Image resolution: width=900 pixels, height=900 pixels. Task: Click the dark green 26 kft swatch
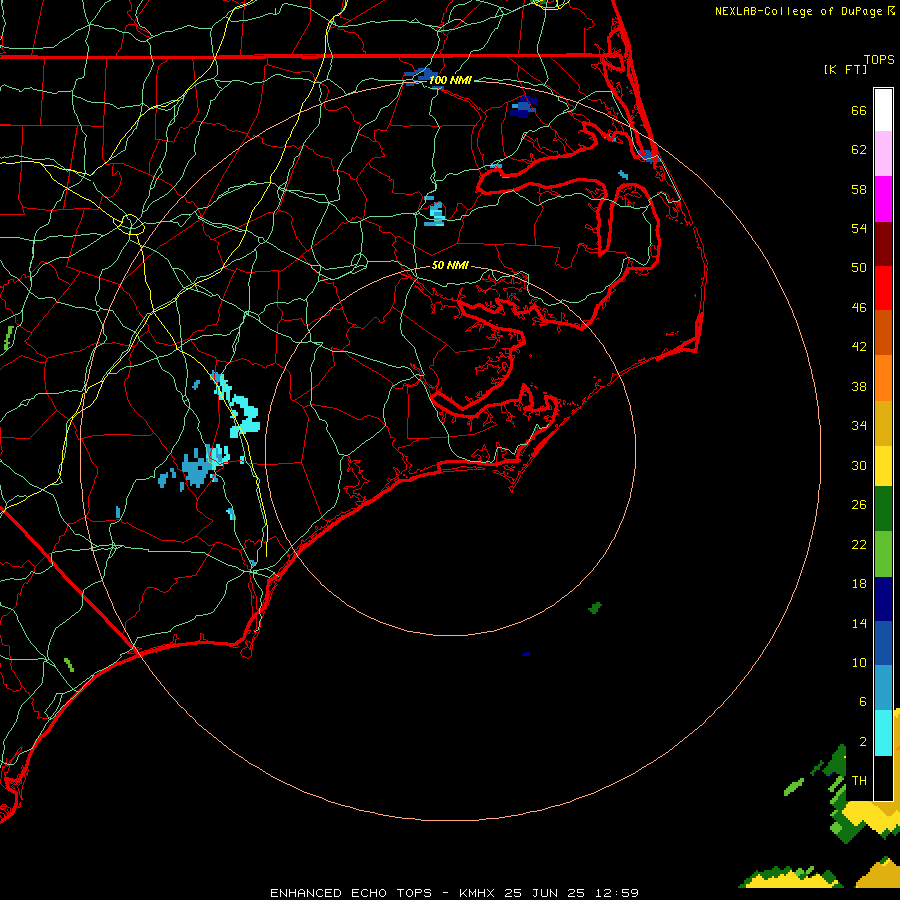883,509
